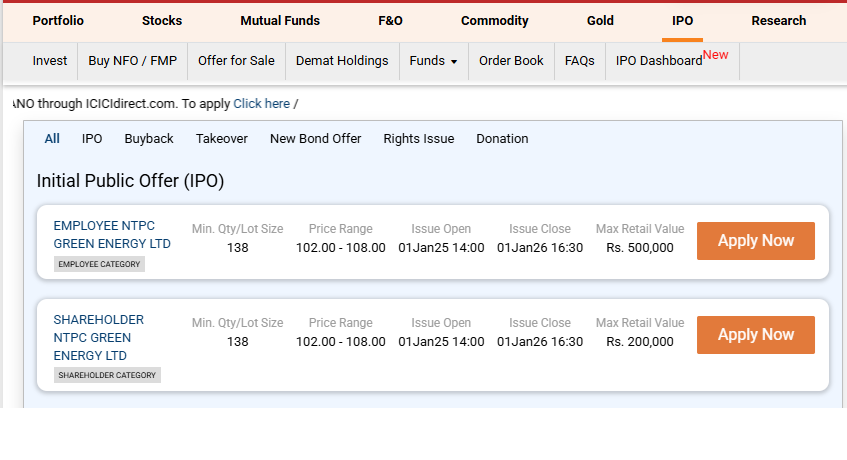
Task: Open the Commodity tab
Action: (x=494, y=21)
